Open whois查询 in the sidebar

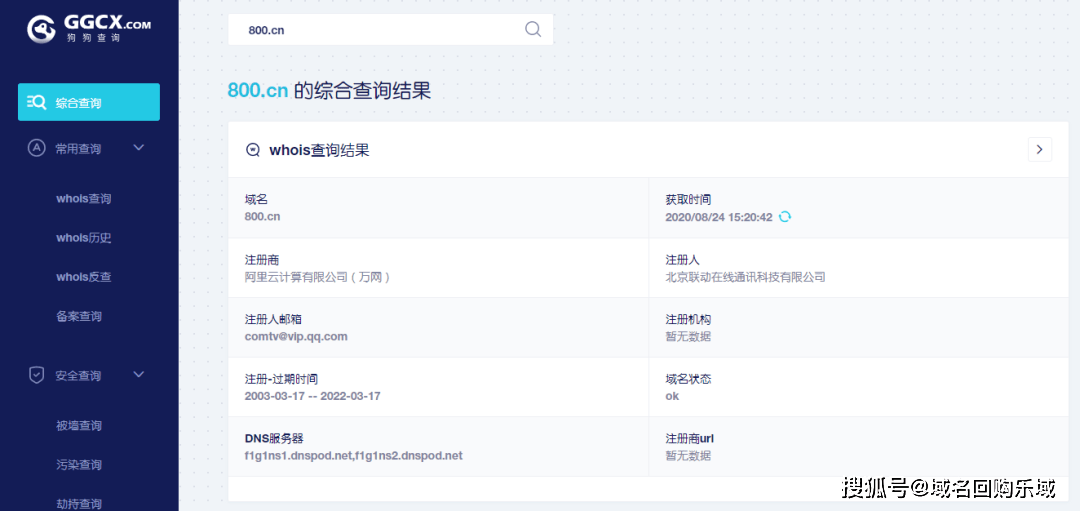click(83, 199)
